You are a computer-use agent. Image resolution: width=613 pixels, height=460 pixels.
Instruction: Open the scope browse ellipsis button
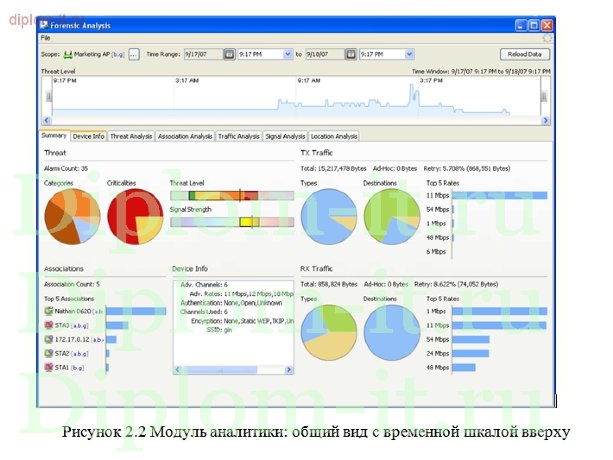pos(134,54)
